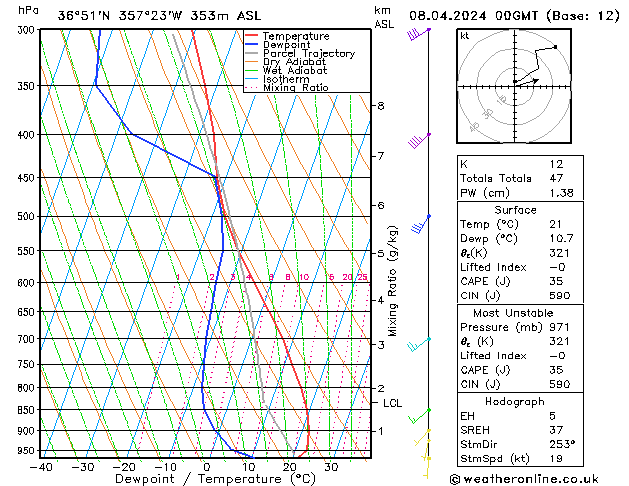Click the 5 km altitude label
Viewport: 629px width, 486px height.
pyautogui.click(x=381, y=253)
